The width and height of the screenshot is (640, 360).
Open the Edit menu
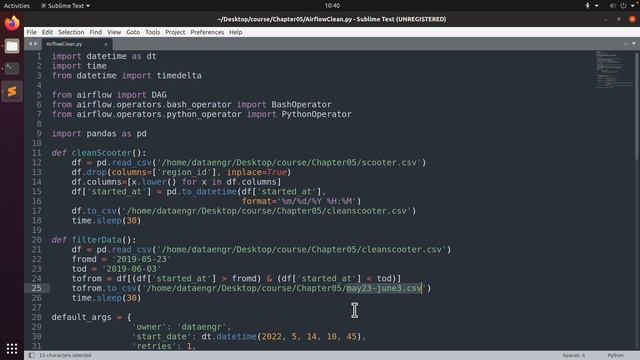click(x=47, y=32)
